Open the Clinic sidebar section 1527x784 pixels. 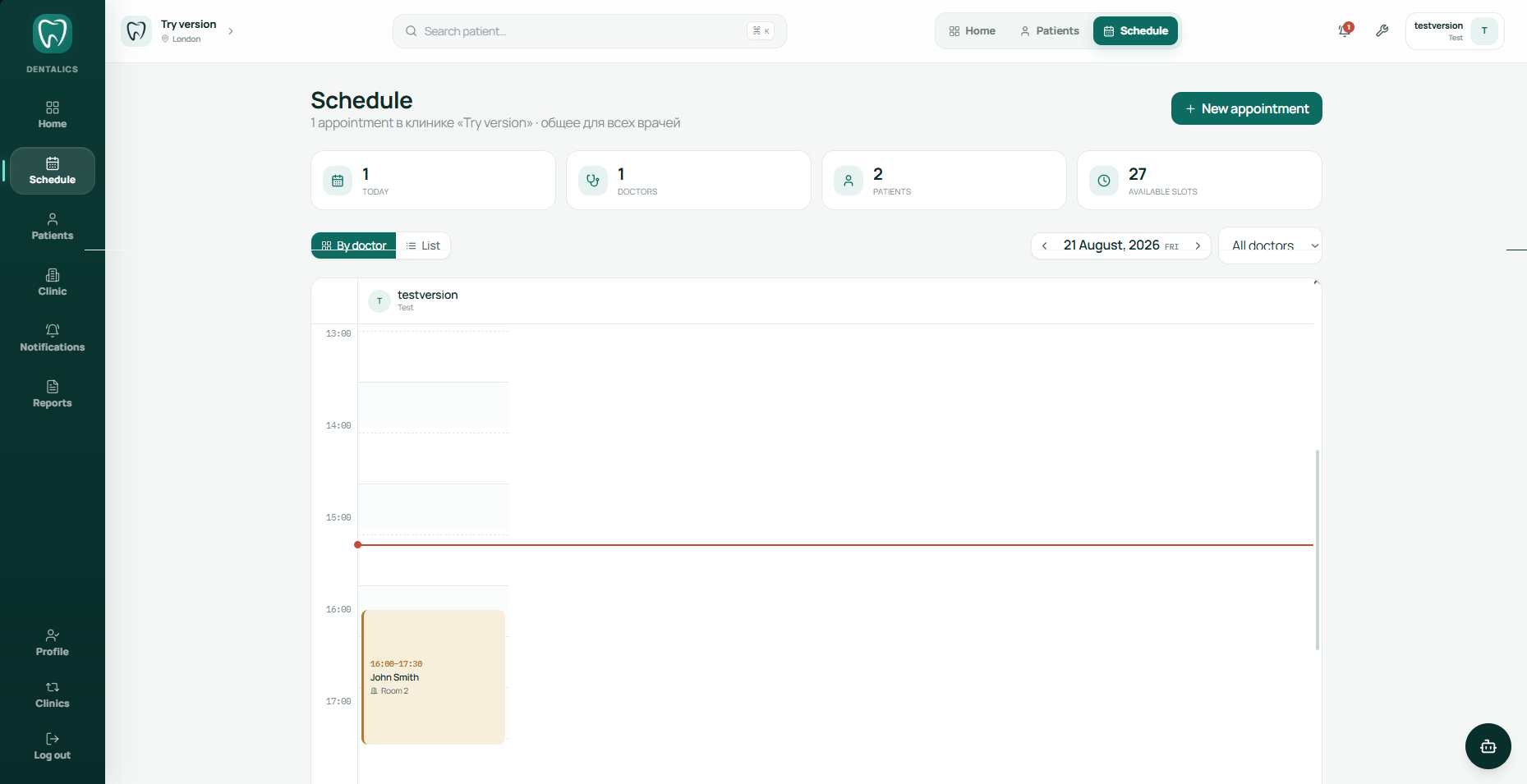point(53,282)
